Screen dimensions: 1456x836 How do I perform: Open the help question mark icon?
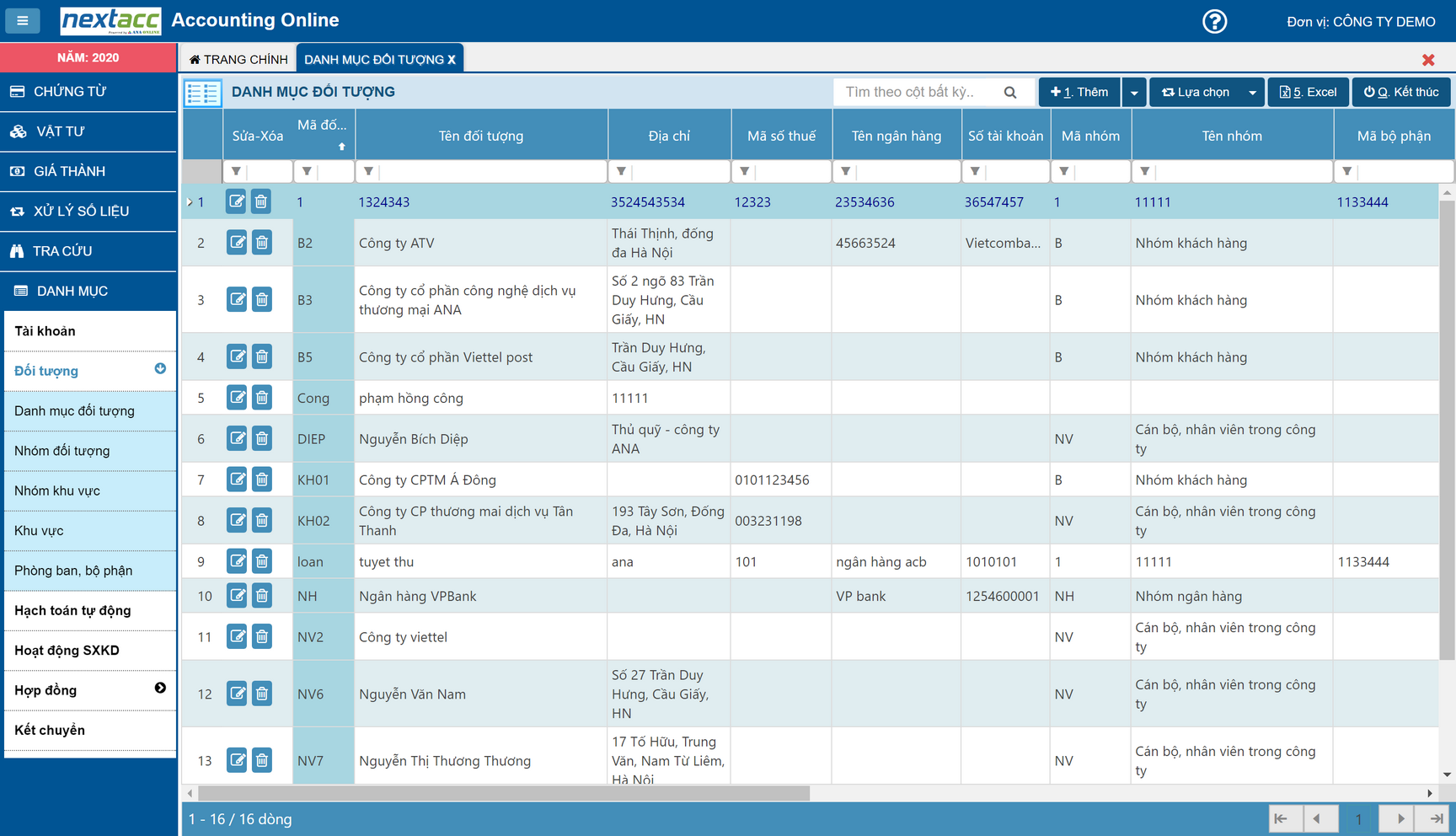[1214, 21]
